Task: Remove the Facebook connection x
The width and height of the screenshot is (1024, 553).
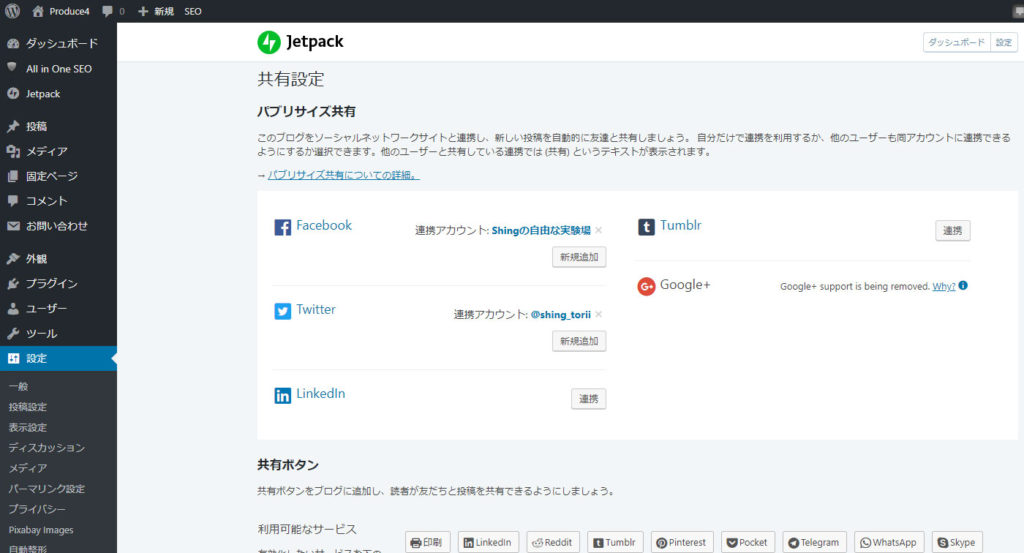Action: click(599, 230)
